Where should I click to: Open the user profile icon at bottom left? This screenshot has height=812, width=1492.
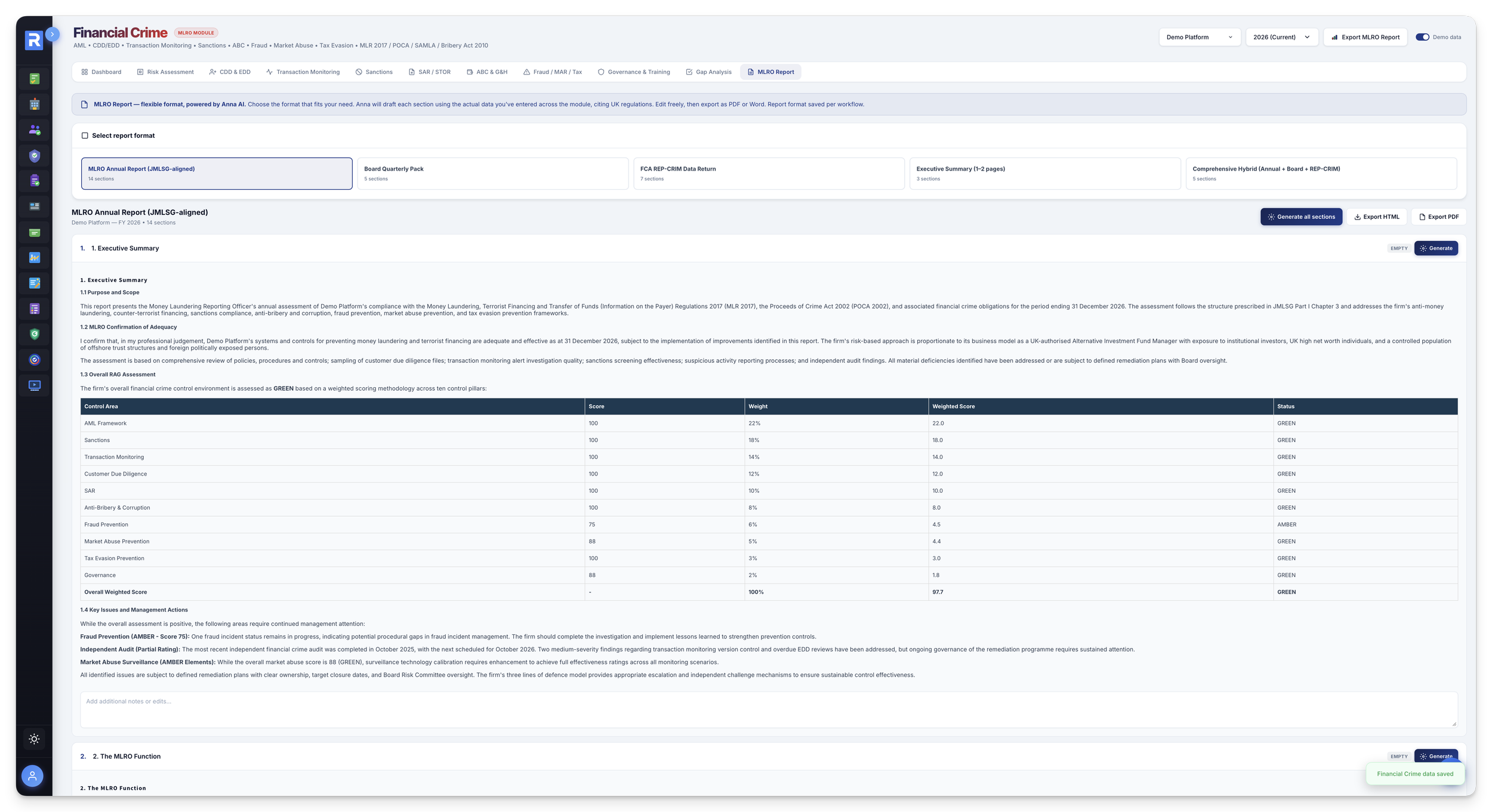[x=32, y=776]
